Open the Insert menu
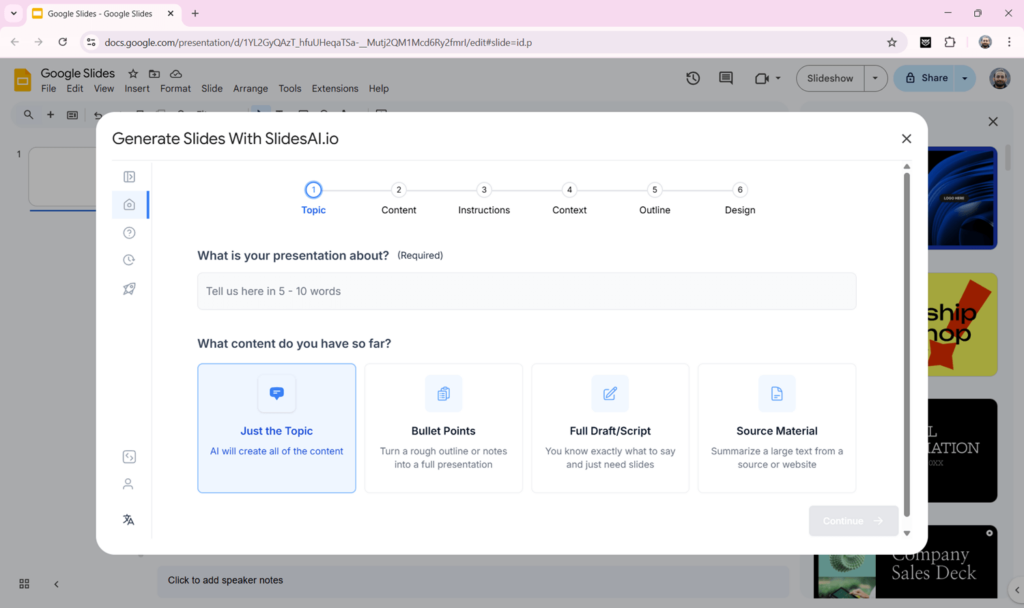The height and width of the screenshot is (608, 1024). coord(136,88)
